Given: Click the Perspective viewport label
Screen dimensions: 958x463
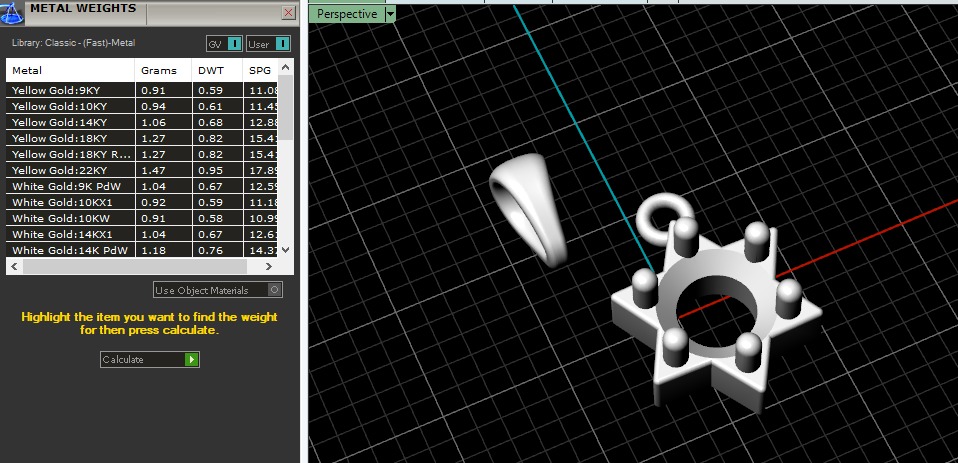Looking at the screenshot, I should (347, 14).
